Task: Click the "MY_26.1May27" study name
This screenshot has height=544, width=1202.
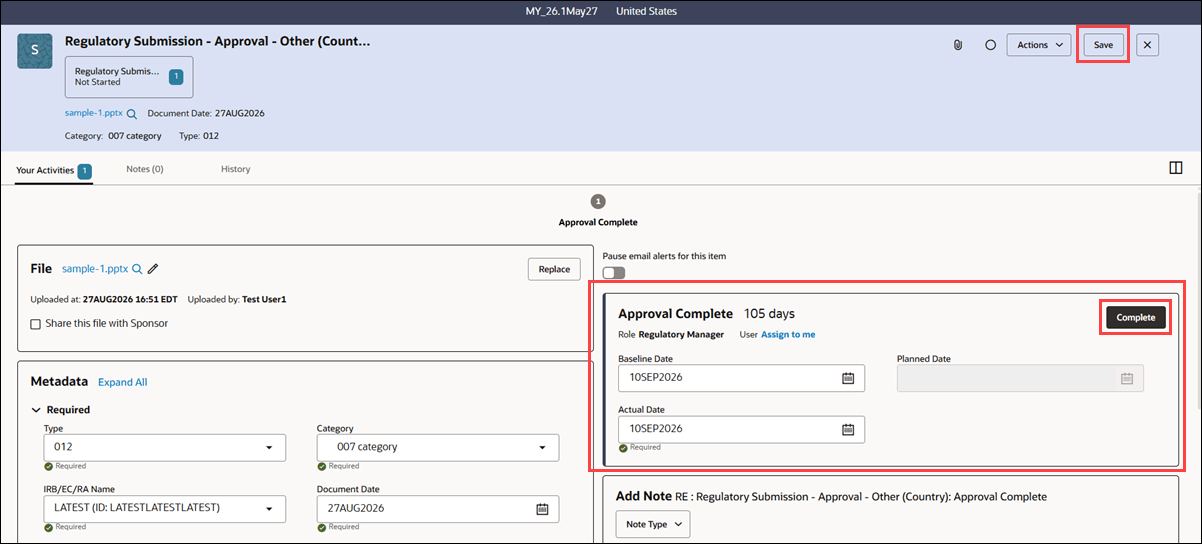Action: coord(560,11)
